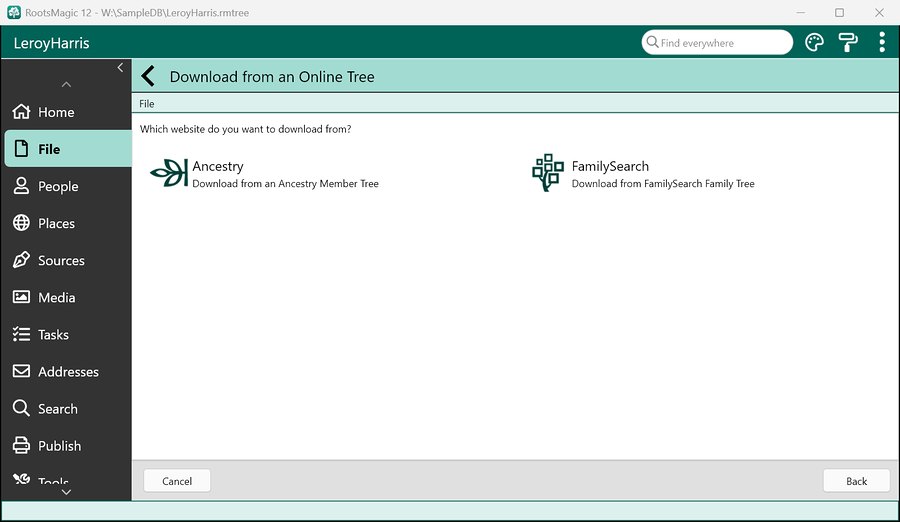
Task: Click 'Which website do you want' prompt text
Action: click(246, 129)
